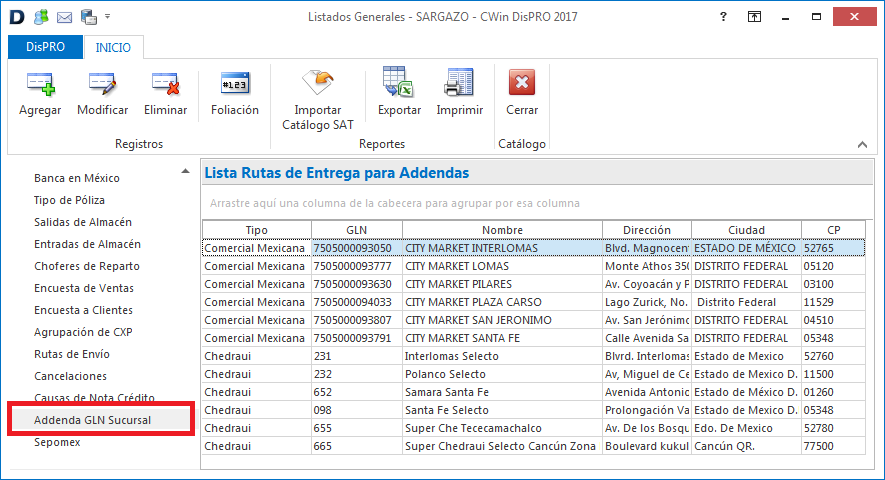Select Causas de Nota Crédito in sidebar
885x480 pixels.
point(94,397)
